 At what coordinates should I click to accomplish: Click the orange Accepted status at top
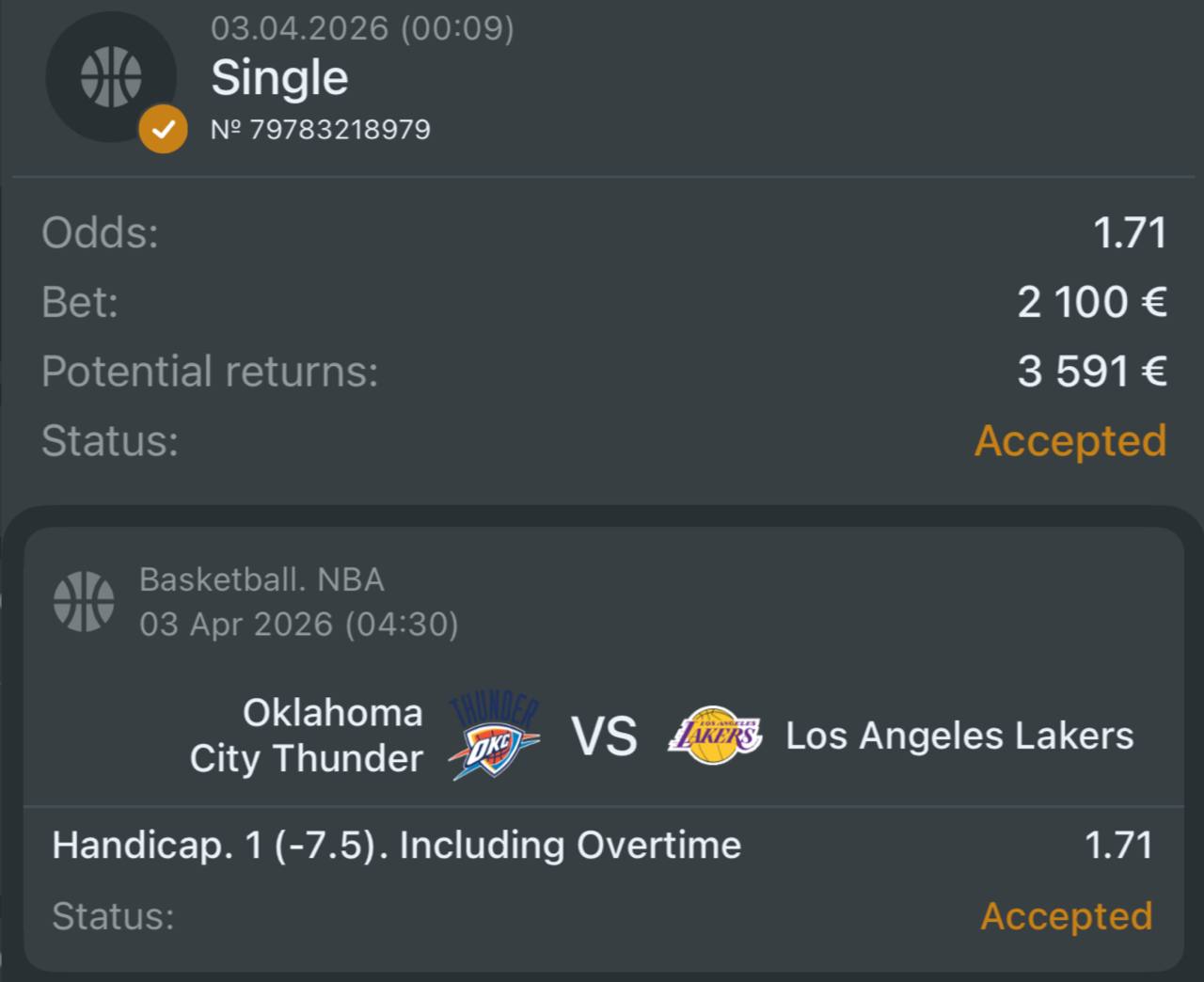pyautogui.click(x=1069, y=440)
